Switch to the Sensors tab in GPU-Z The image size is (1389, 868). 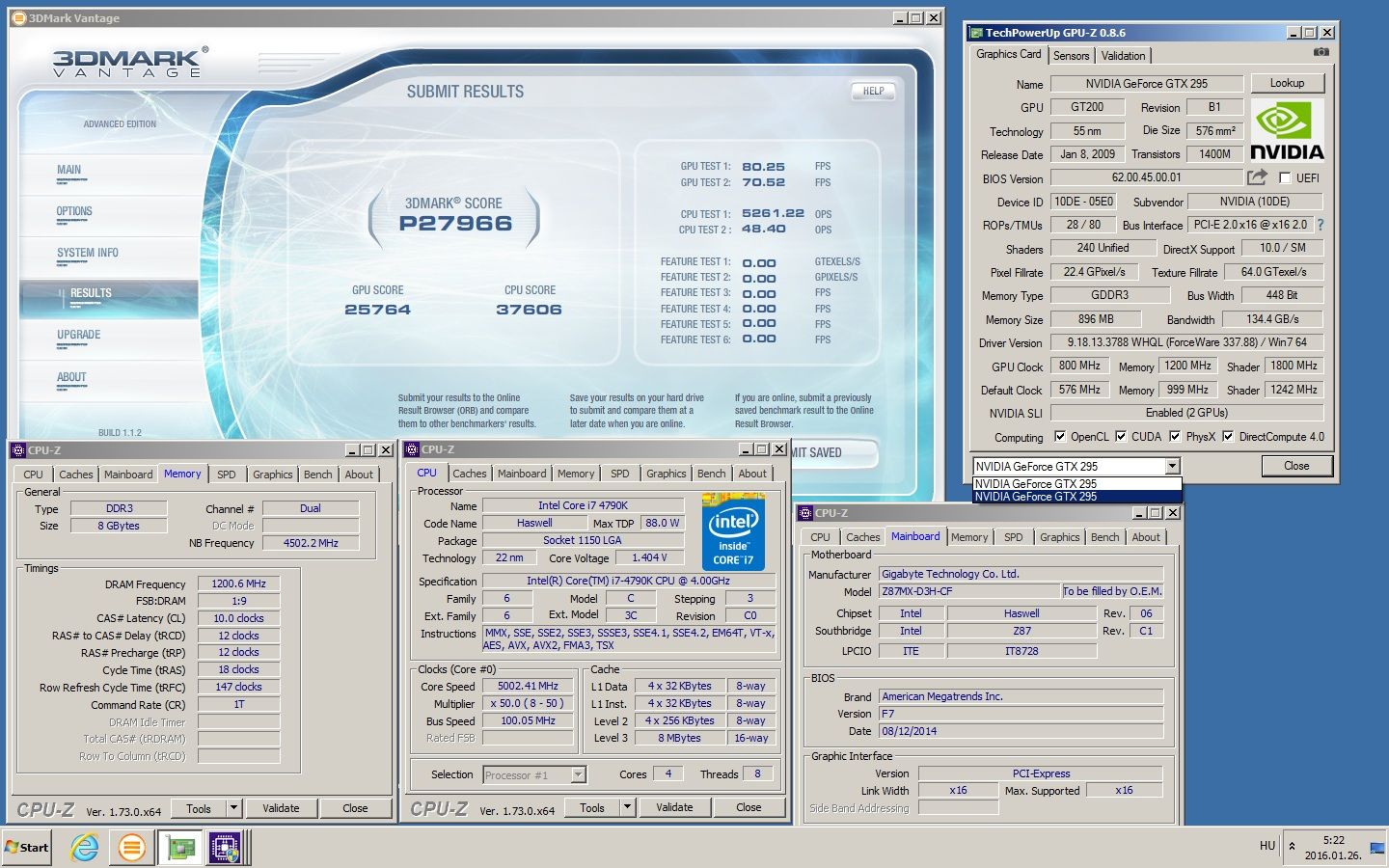(1071, 56)
